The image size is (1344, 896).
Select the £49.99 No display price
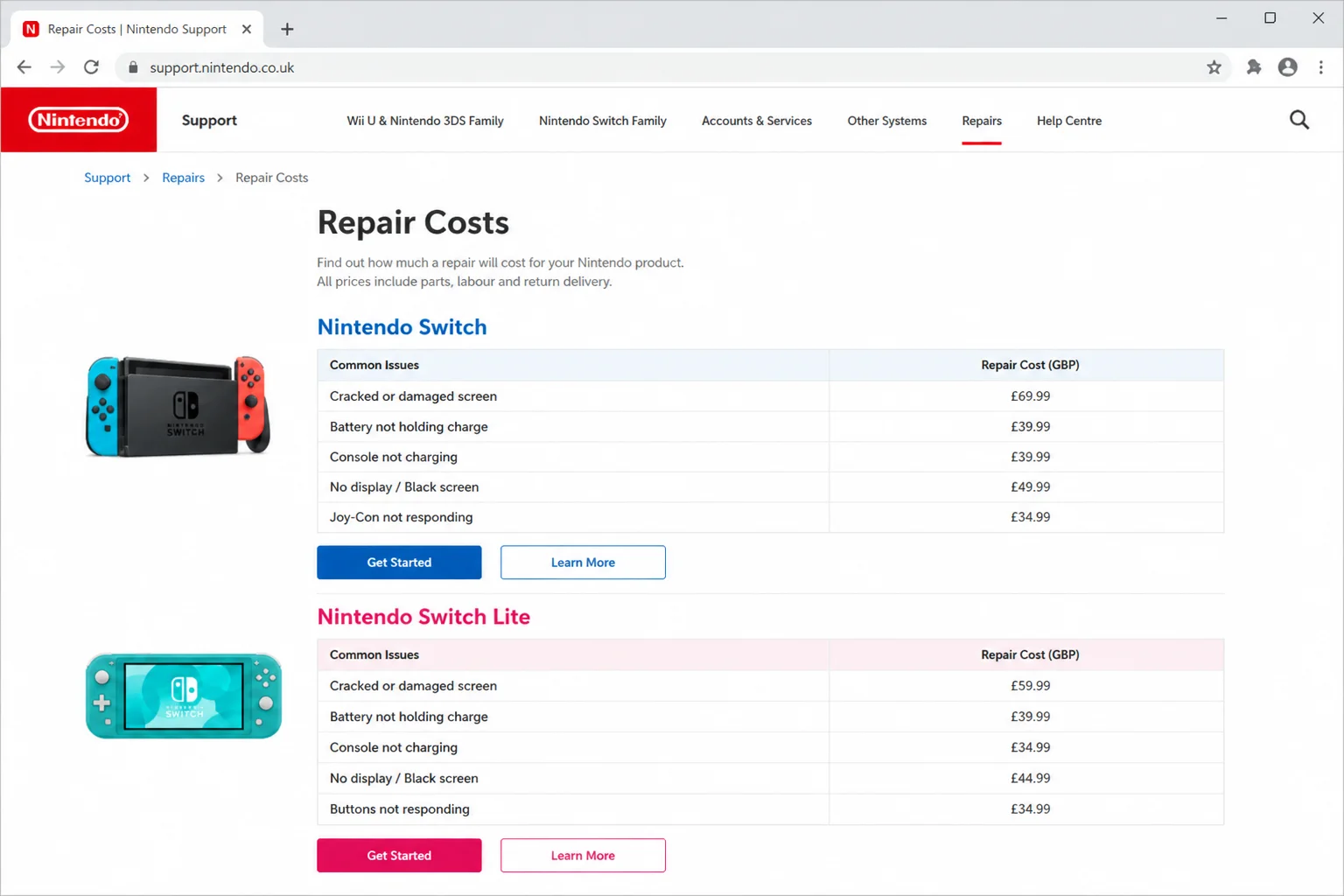[1030, 487]
